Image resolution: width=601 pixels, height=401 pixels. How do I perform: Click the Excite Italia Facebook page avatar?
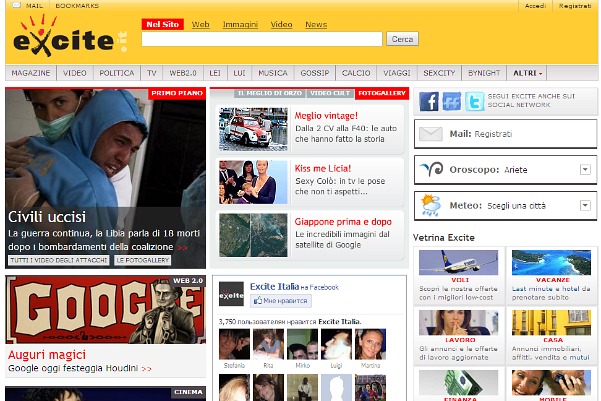[231, 294]
